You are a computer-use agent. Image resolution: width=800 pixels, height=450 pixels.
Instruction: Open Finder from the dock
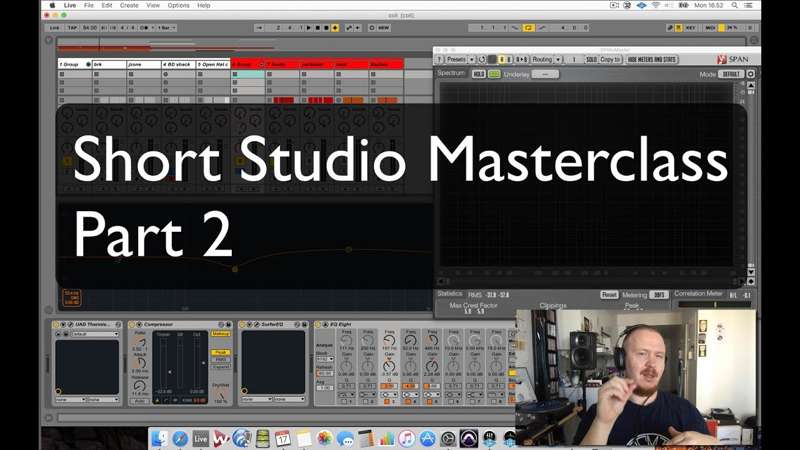160,439
